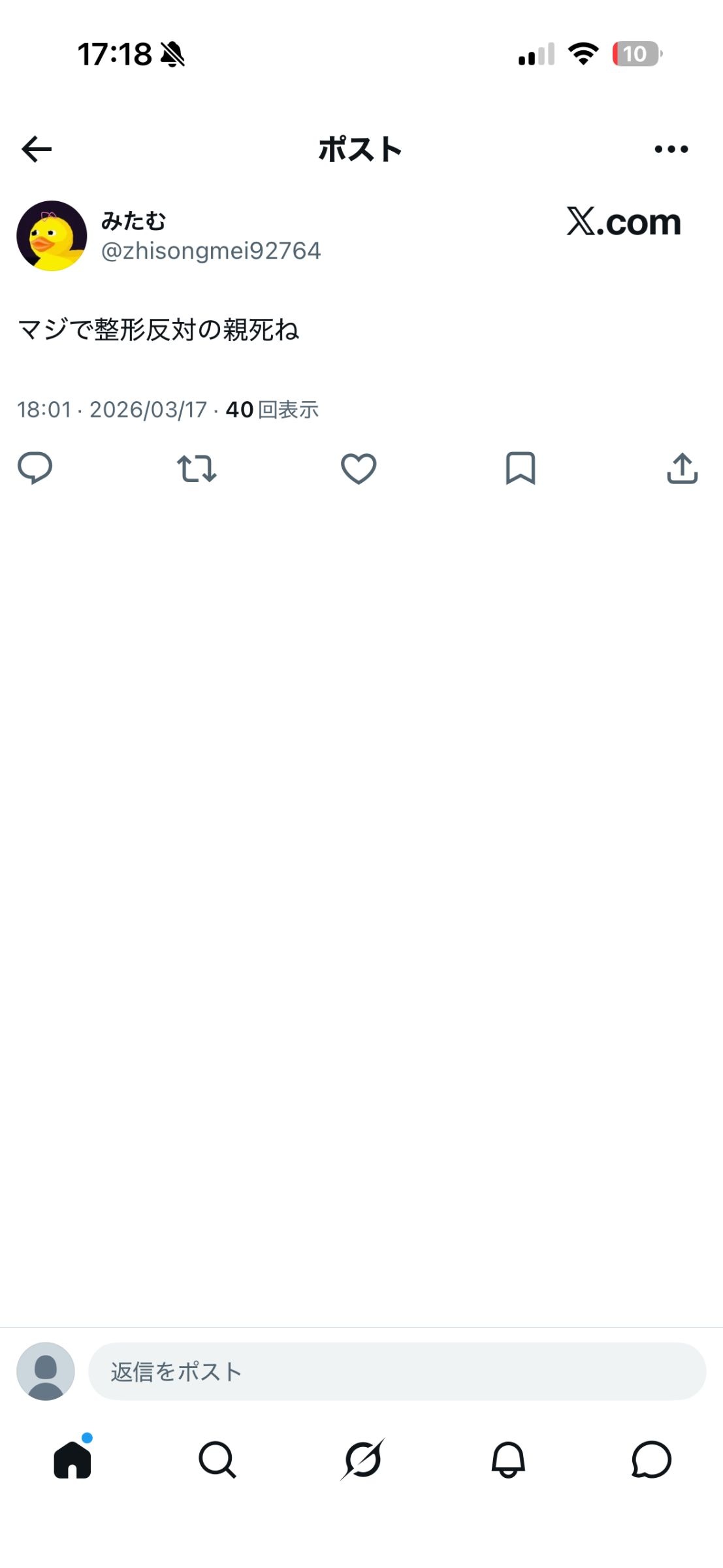Screen dimensions: 723x1568
Task: Share the post via the upload icon
Action: click(681, 468)
